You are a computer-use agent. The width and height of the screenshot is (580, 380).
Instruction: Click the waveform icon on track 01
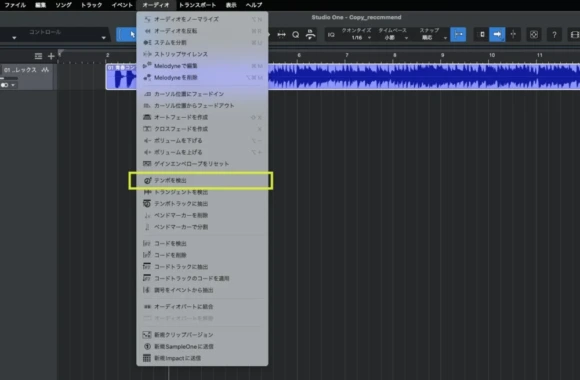coord(45,70)
